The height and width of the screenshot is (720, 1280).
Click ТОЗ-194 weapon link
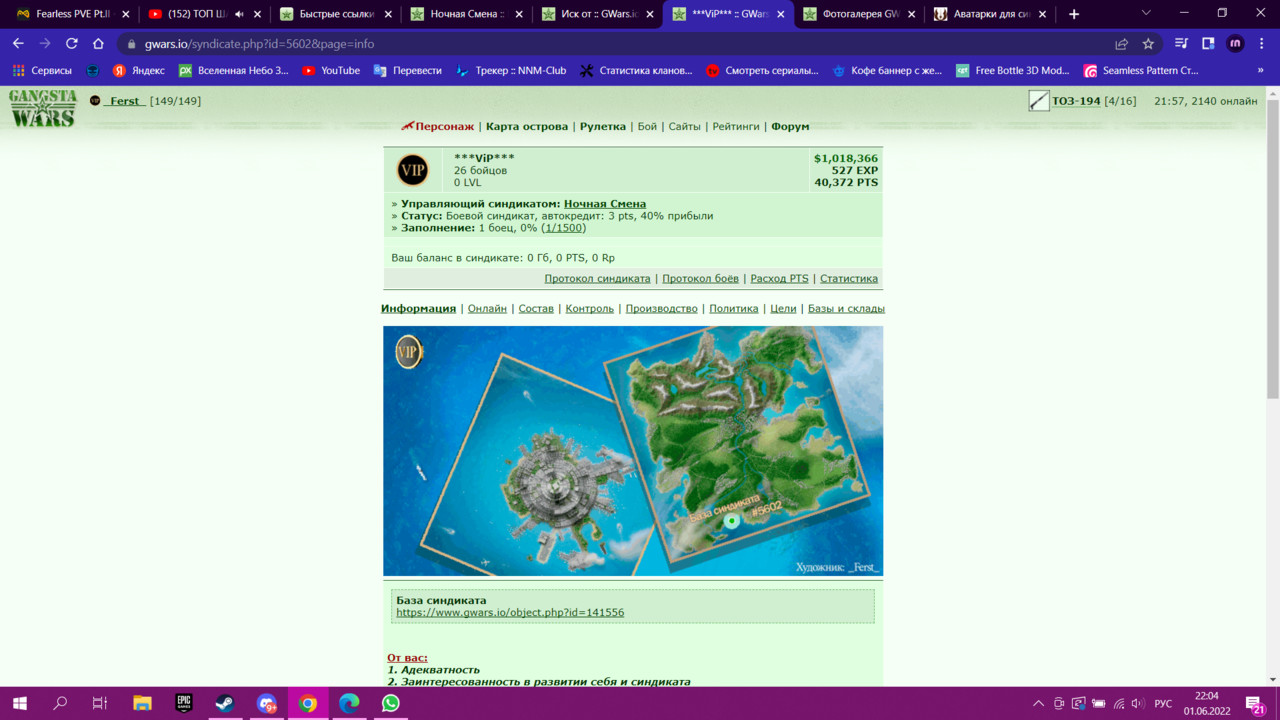[x=1076, y=101]
